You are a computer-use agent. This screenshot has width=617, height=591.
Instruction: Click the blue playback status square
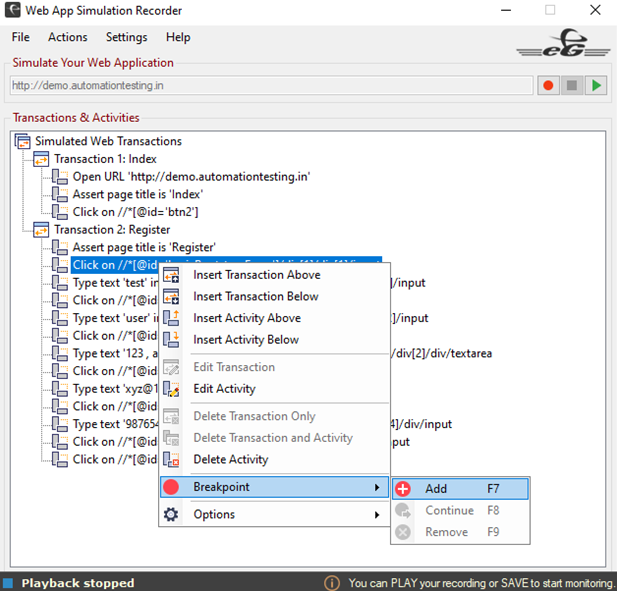(x=8, y=583)
